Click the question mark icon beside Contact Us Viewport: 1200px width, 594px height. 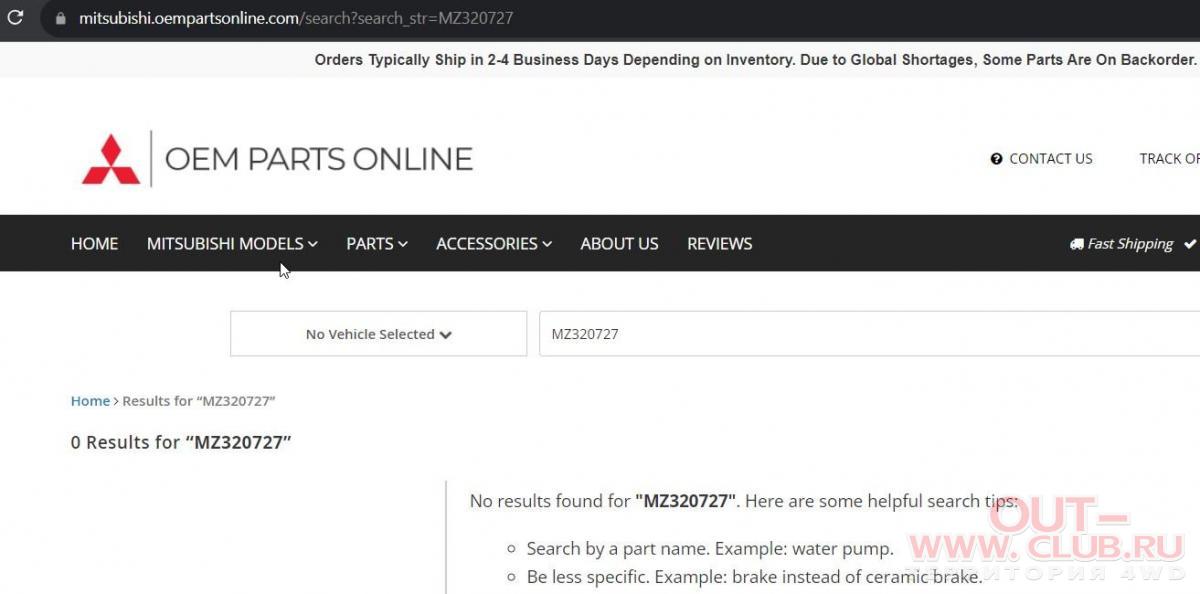[996, 159]
